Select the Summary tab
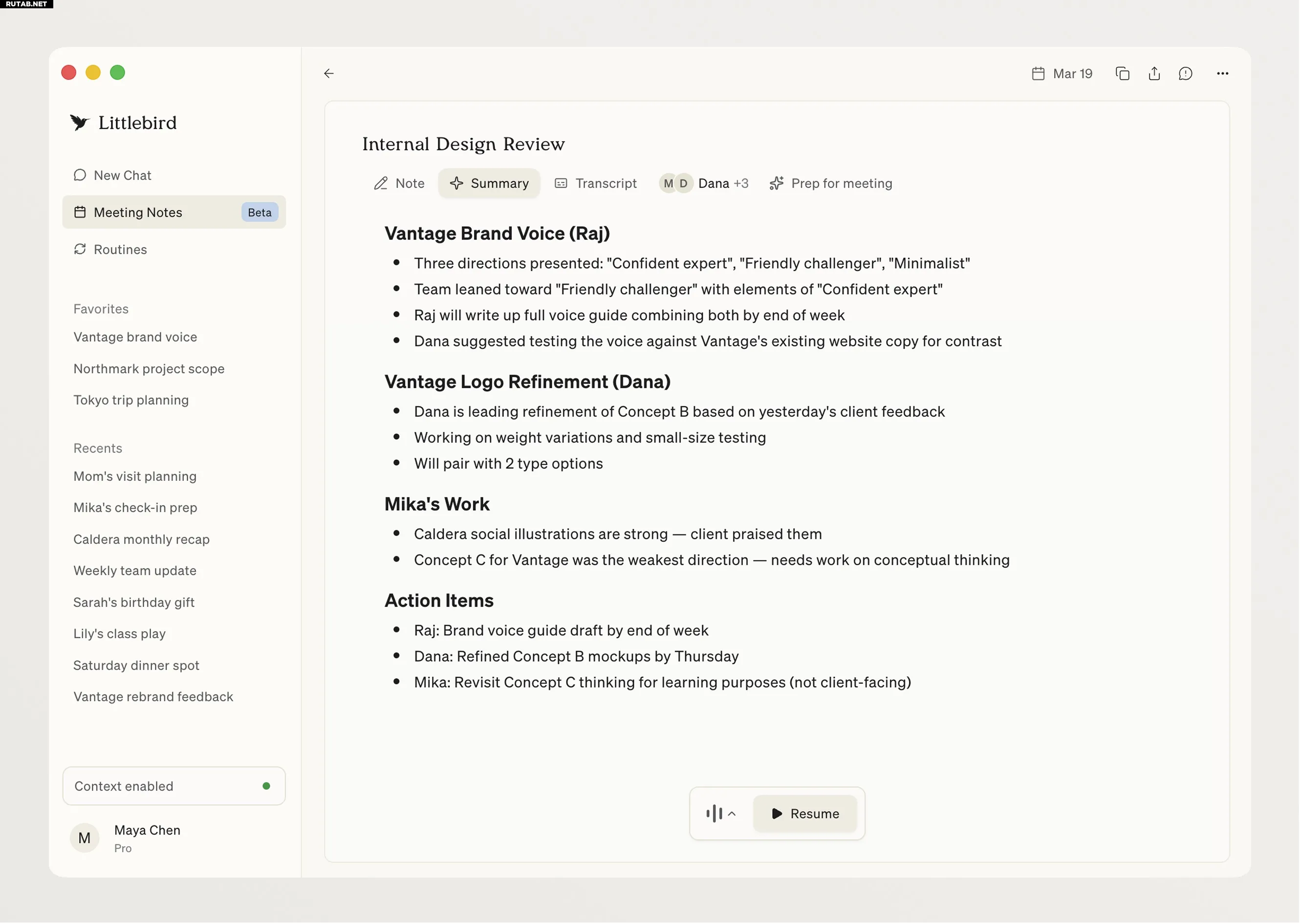The height and width of the screenshot is (924, 1300). coord(489,183)
